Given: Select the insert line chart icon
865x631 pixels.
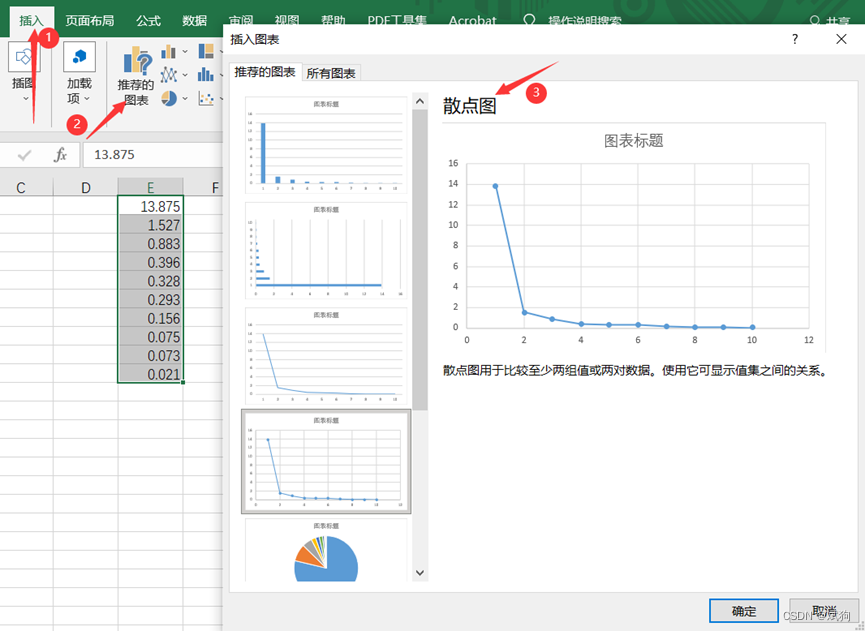Looking at the screenshot, I should (x=169, y=74).
